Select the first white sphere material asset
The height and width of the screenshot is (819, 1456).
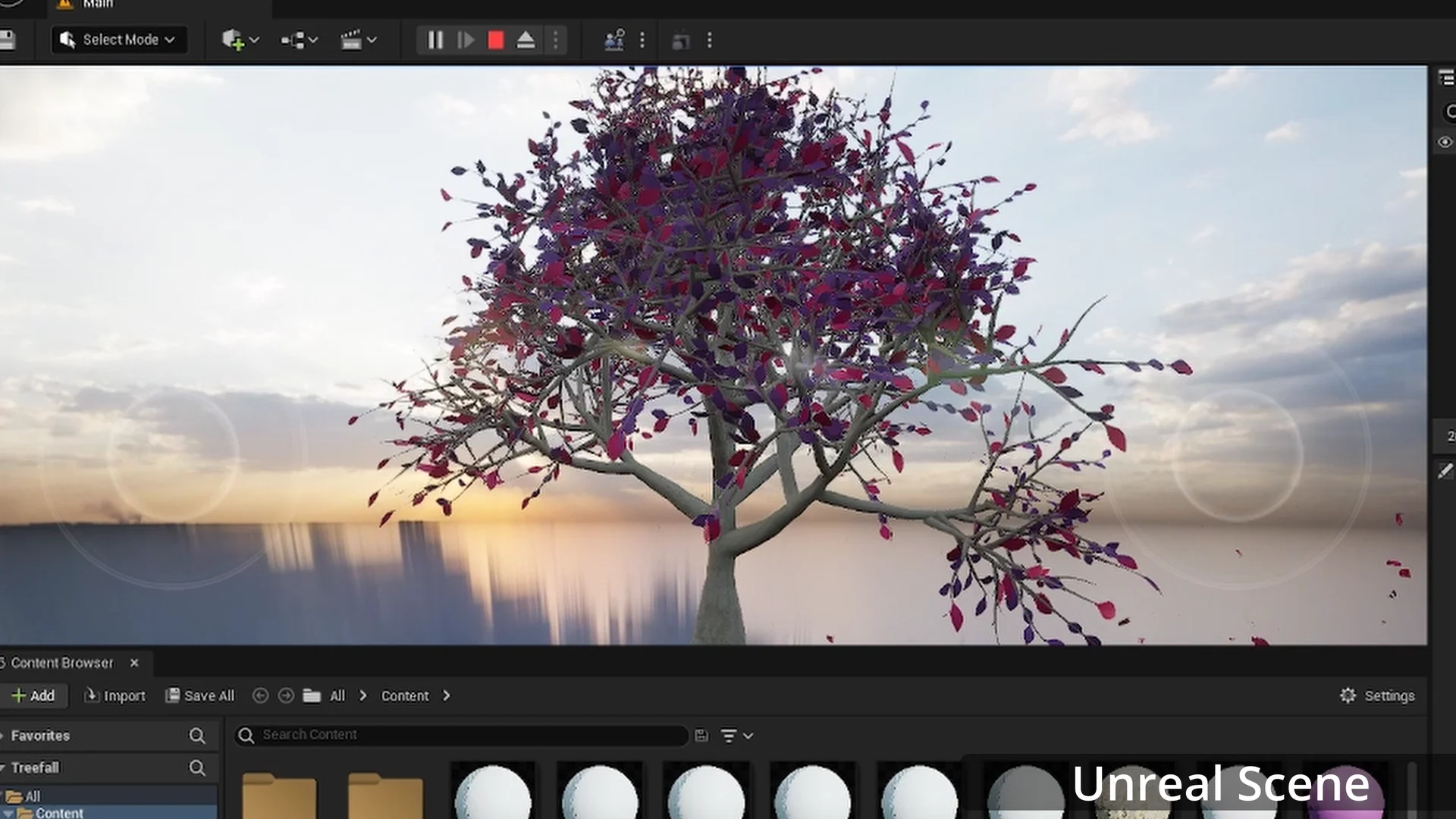point(493,791)
